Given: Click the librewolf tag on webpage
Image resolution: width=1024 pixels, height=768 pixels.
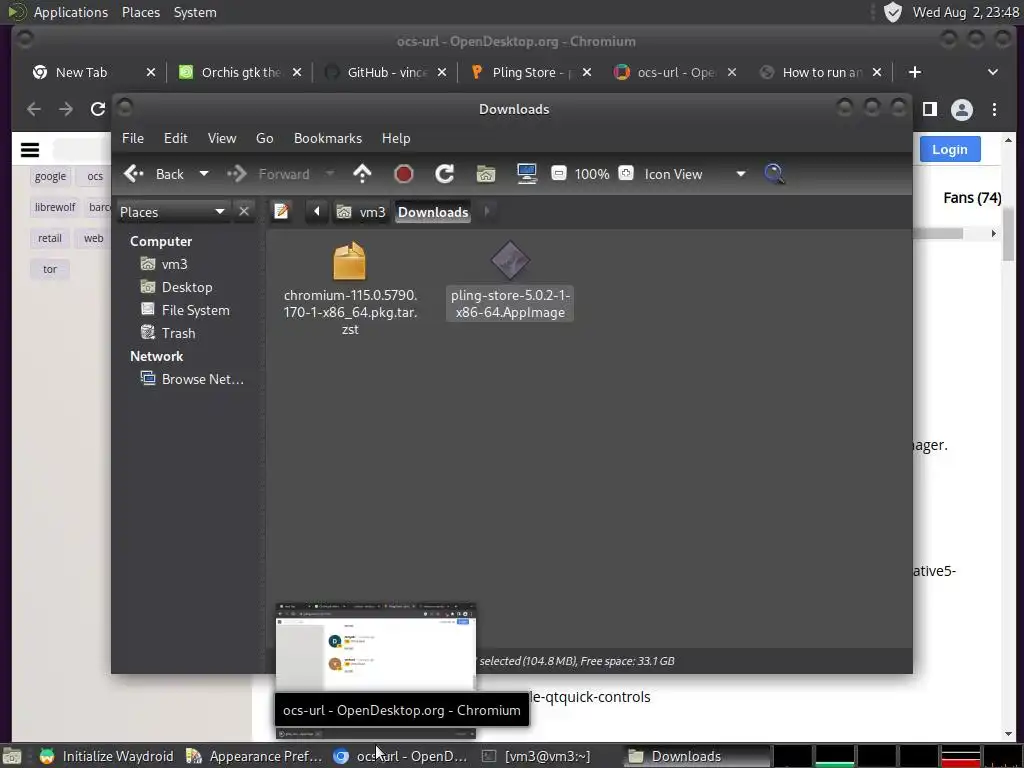Looking at the screenshot, I should [x=55, y=207].
